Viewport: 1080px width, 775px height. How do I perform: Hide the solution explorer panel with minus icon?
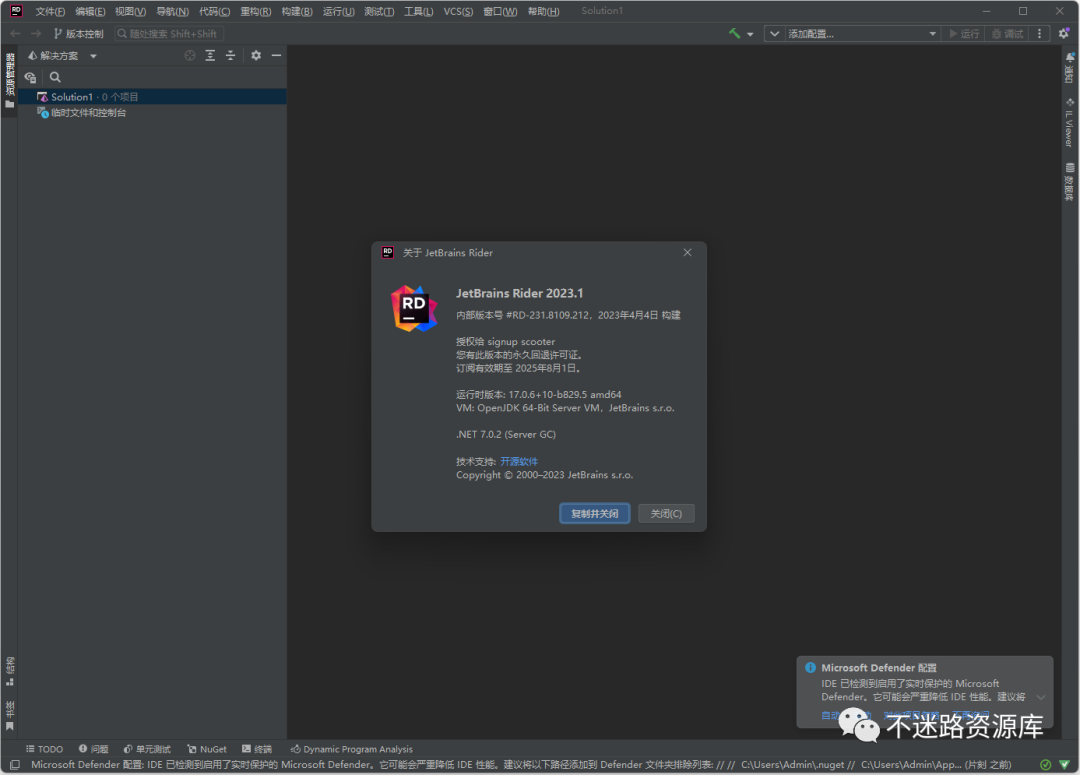276,55
